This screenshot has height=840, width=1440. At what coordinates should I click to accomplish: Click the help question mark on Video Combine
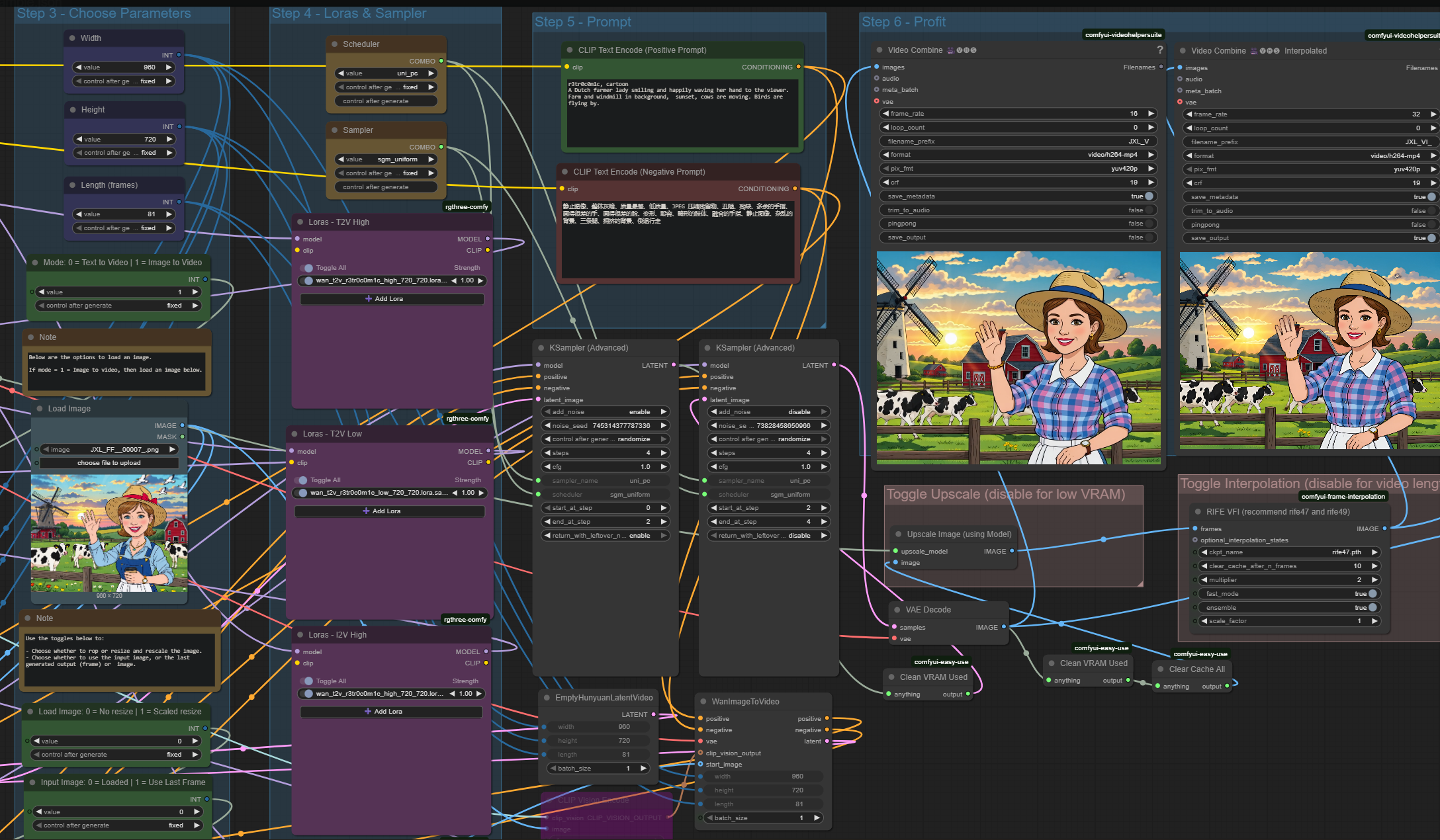click(1159, 50)
